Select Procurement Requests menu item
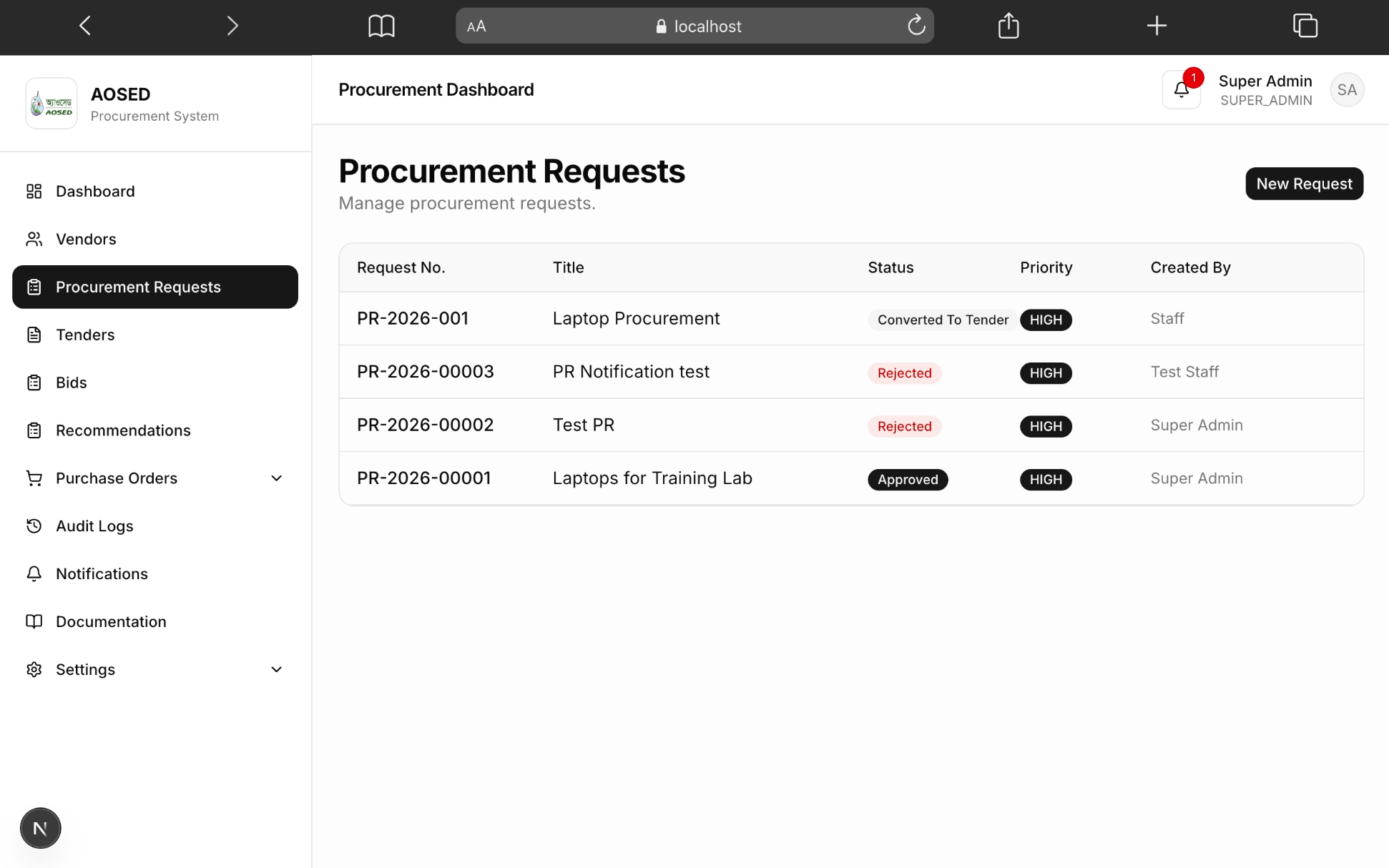The width and height of the screenshot is (1389, 868). click(155, 287)
